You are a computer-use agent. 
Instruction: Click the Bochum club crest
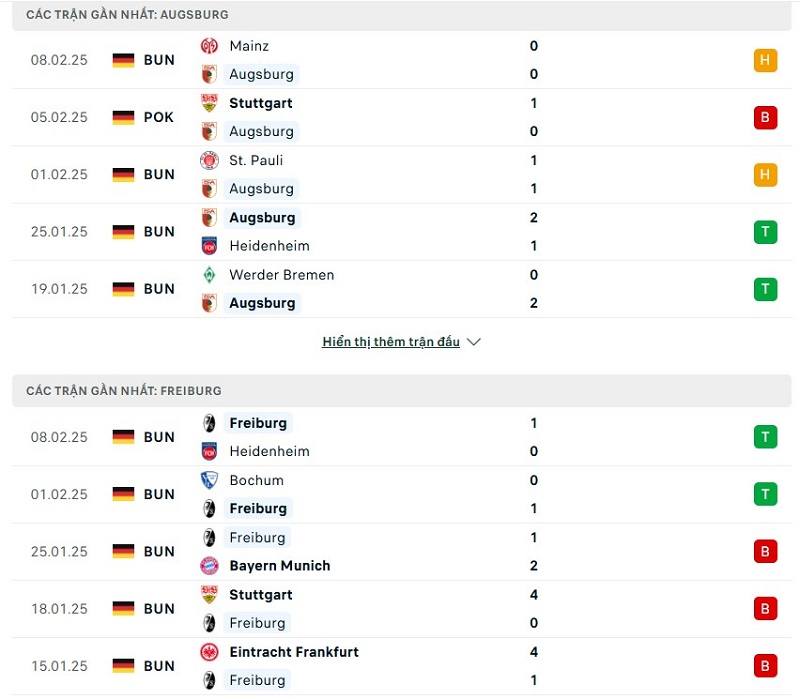209,480
